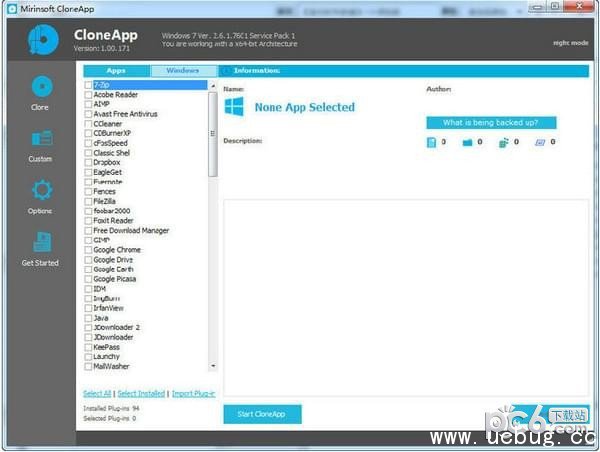Open the Options gear icon

42,190
